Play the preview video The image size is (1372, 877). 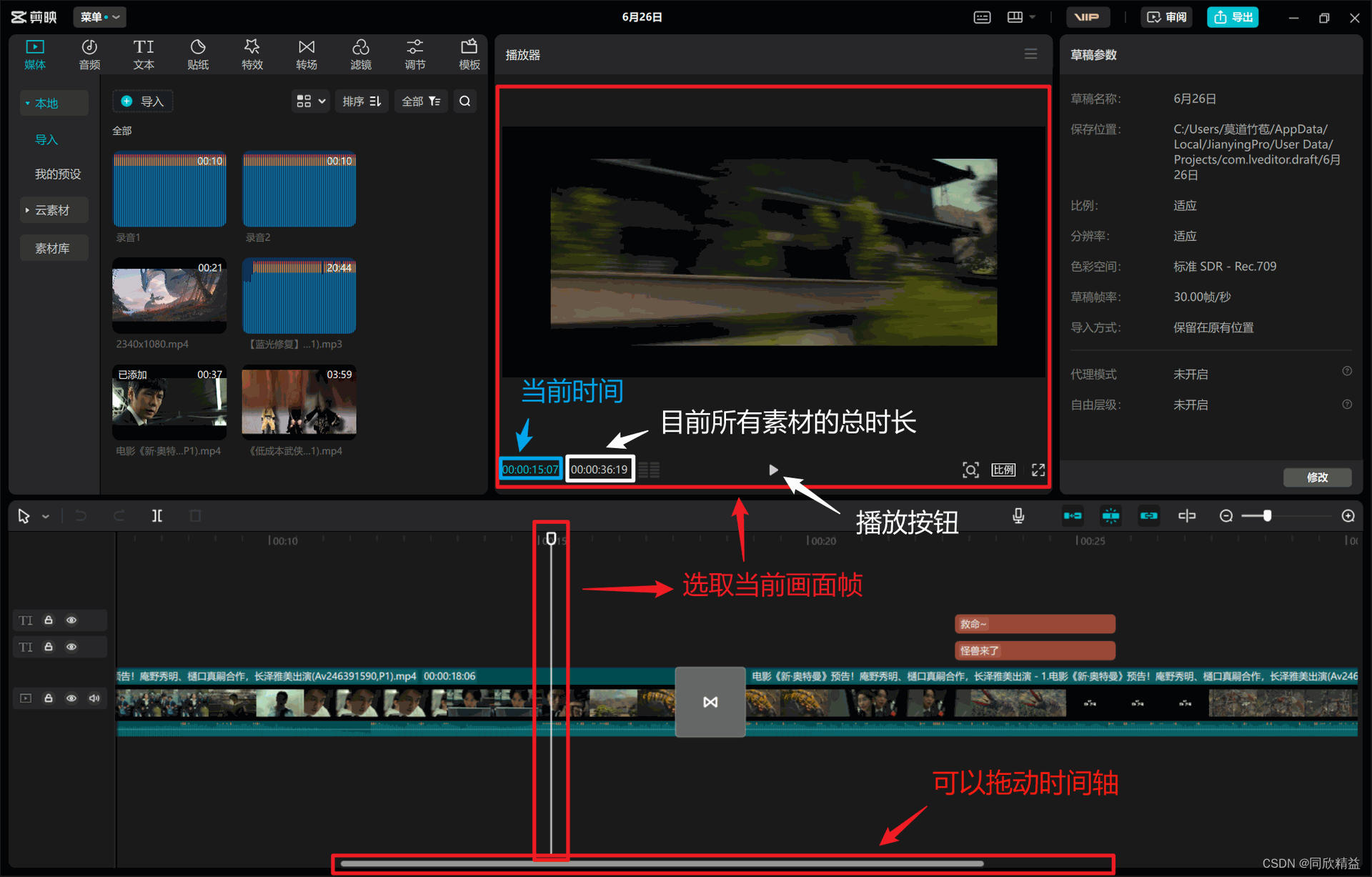click(x=773, y=470)
